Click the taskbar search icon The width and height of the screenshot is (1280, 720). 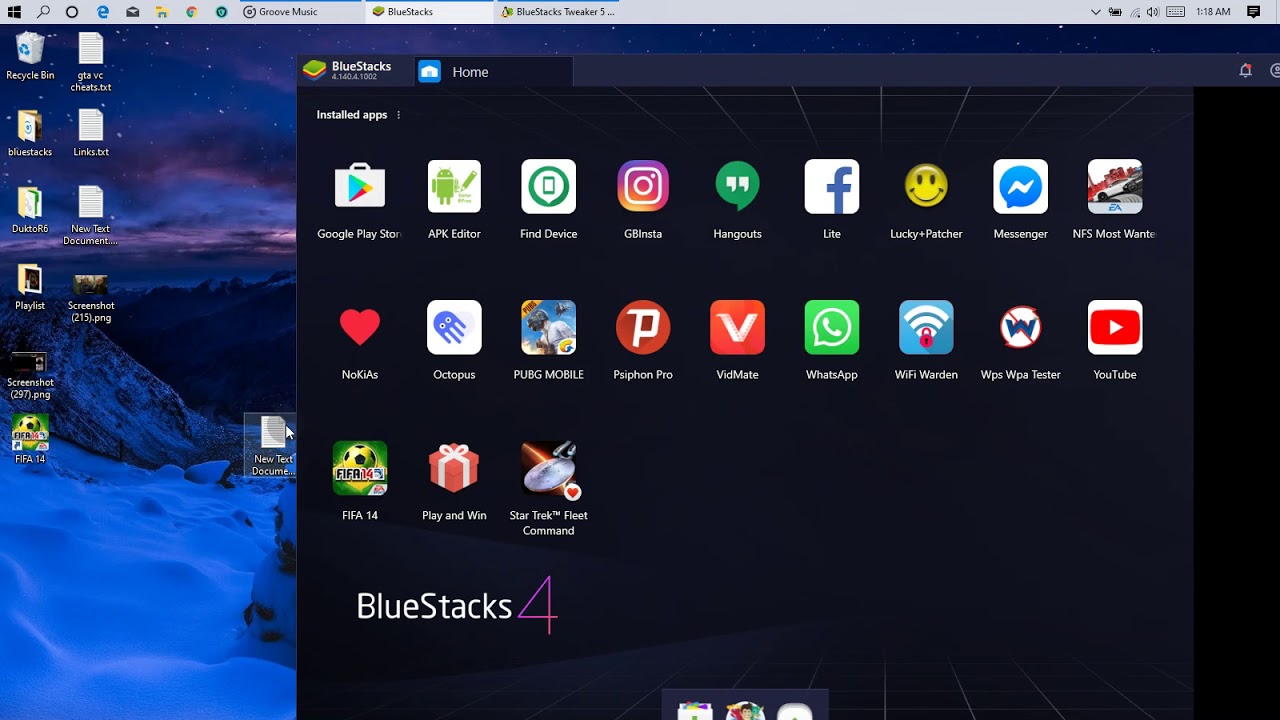tap(43, 12)
